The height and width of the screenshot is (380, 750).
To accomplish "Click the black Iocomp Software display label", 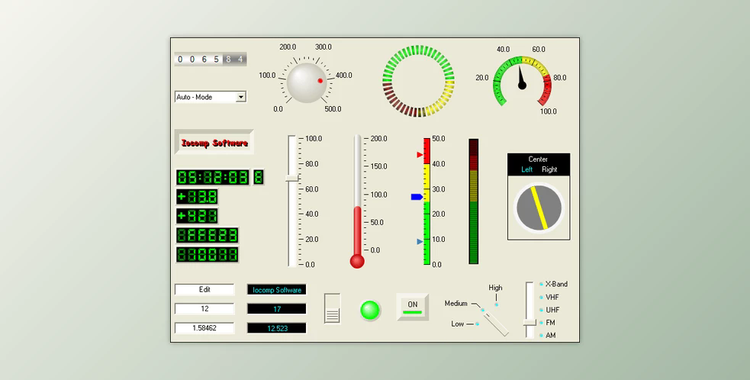I will pyautogui.click(x=276, y=290).
